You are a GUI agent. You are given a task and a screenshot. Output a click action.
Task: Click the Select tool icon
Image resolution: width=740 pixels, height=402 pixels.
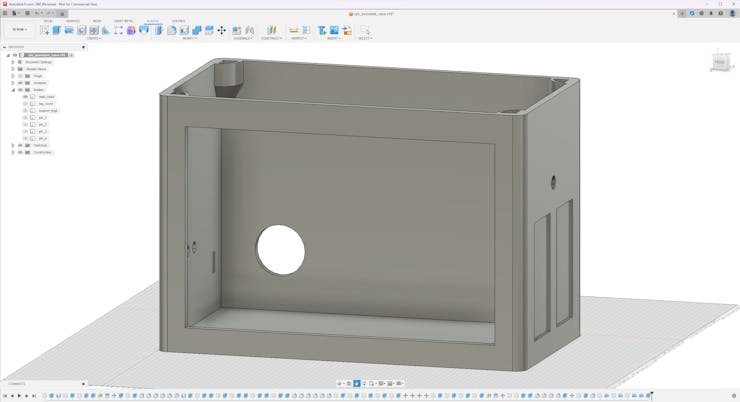coord(364,30)
